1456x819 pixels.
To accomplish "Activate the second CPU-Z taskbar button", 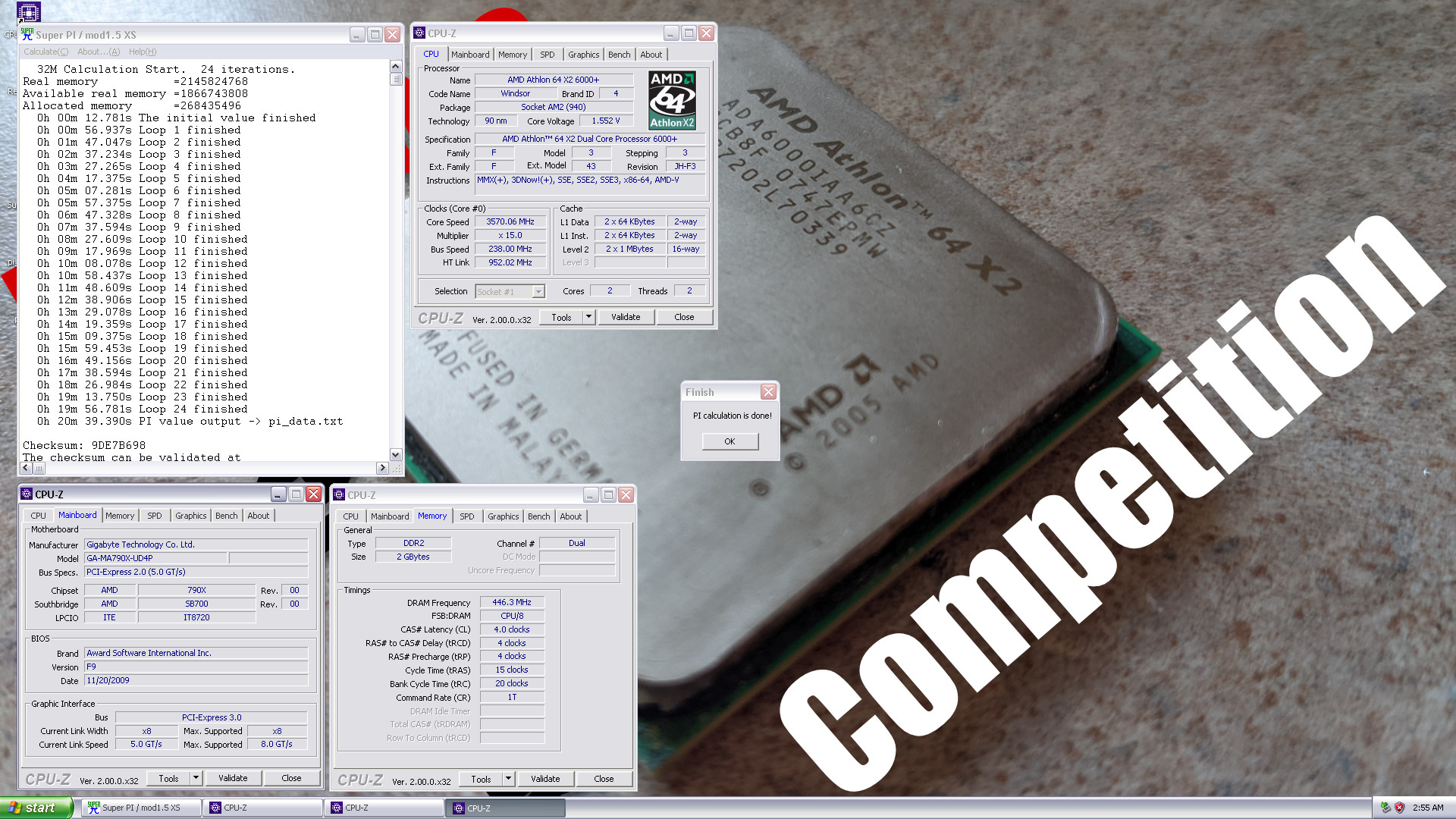I will [x=384, y=808].
